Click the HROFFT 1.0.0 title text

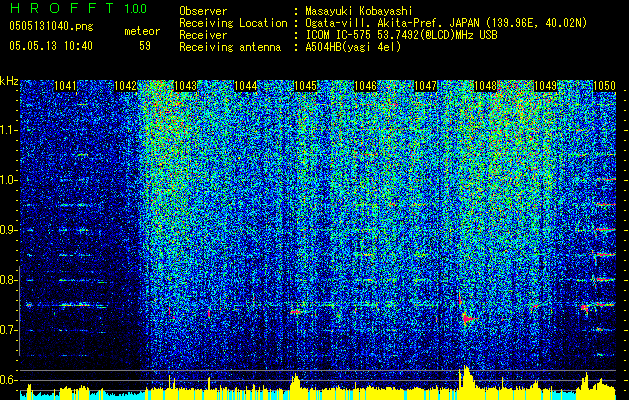tap(78, 8)
